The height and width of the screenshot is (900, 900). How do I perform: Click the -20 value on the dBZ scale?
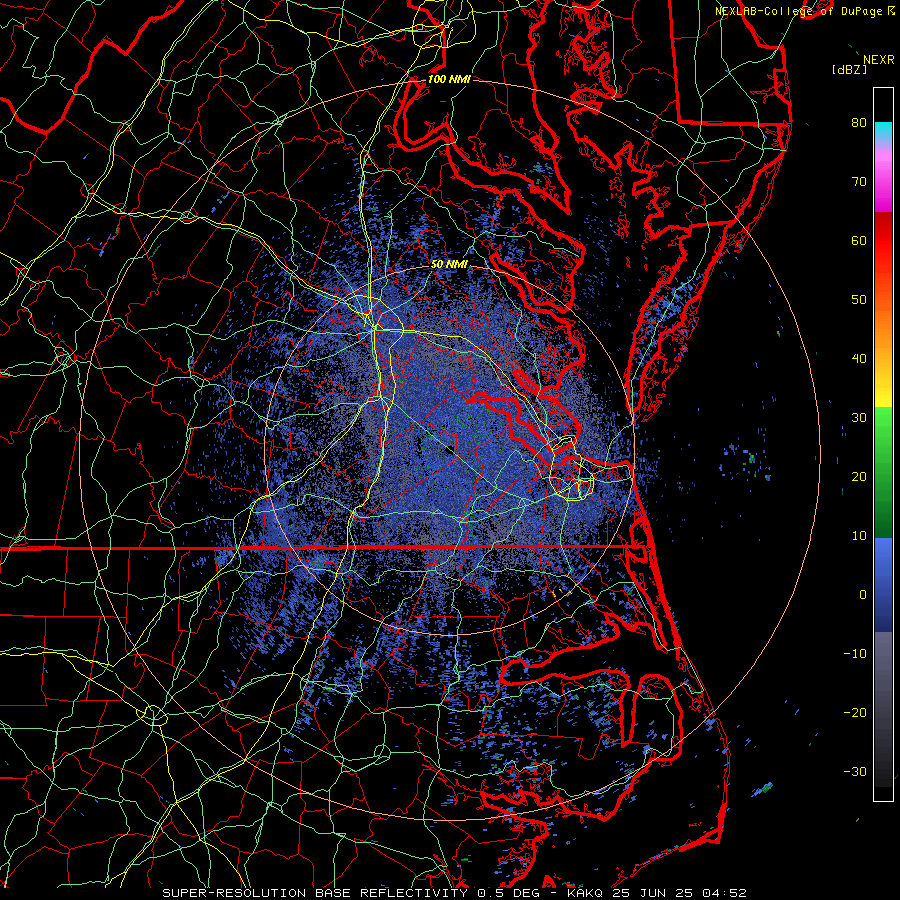click(x=855, y=713)
